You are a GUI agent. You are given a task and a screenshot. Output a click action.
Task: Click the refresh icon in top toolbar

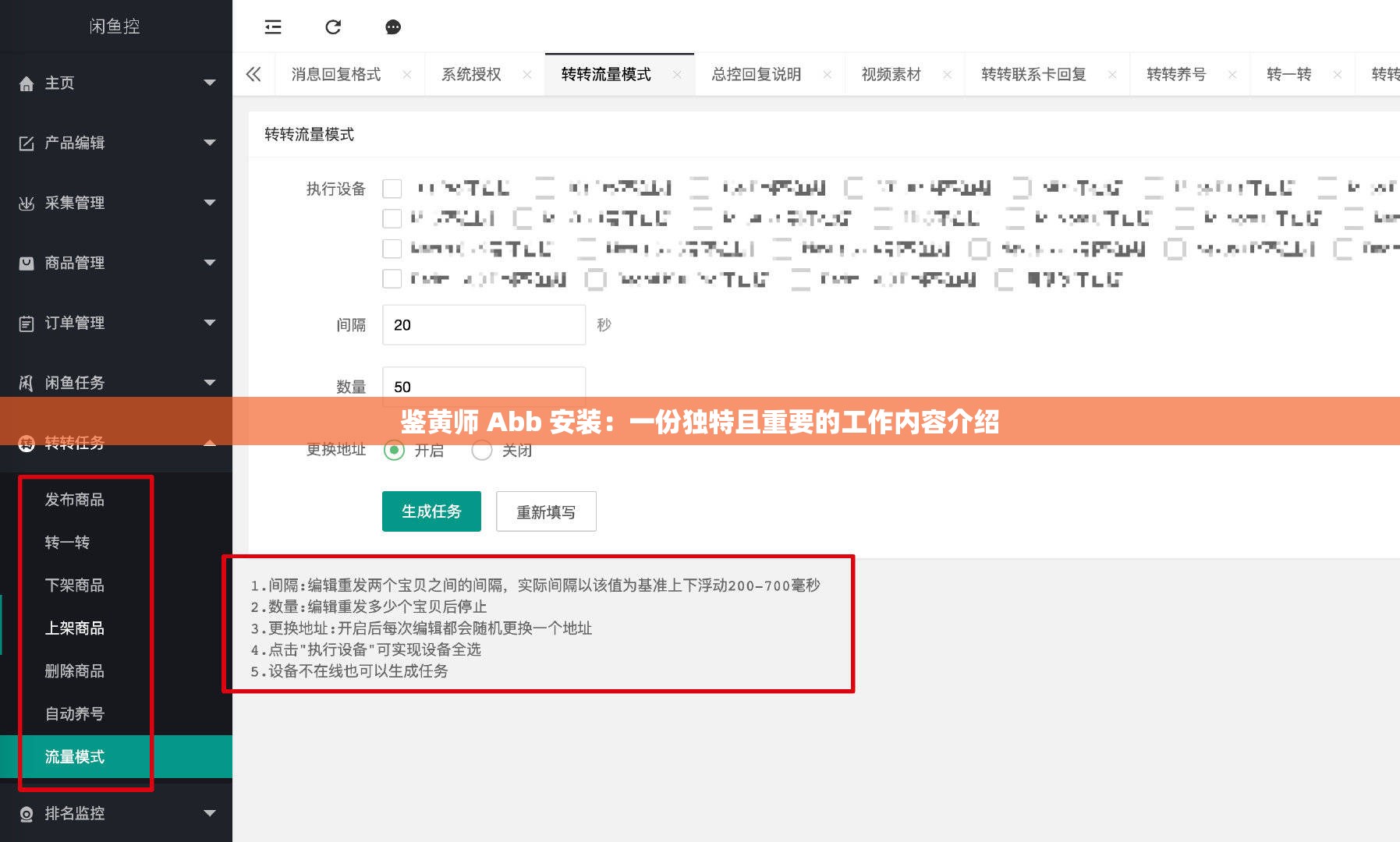333,27
